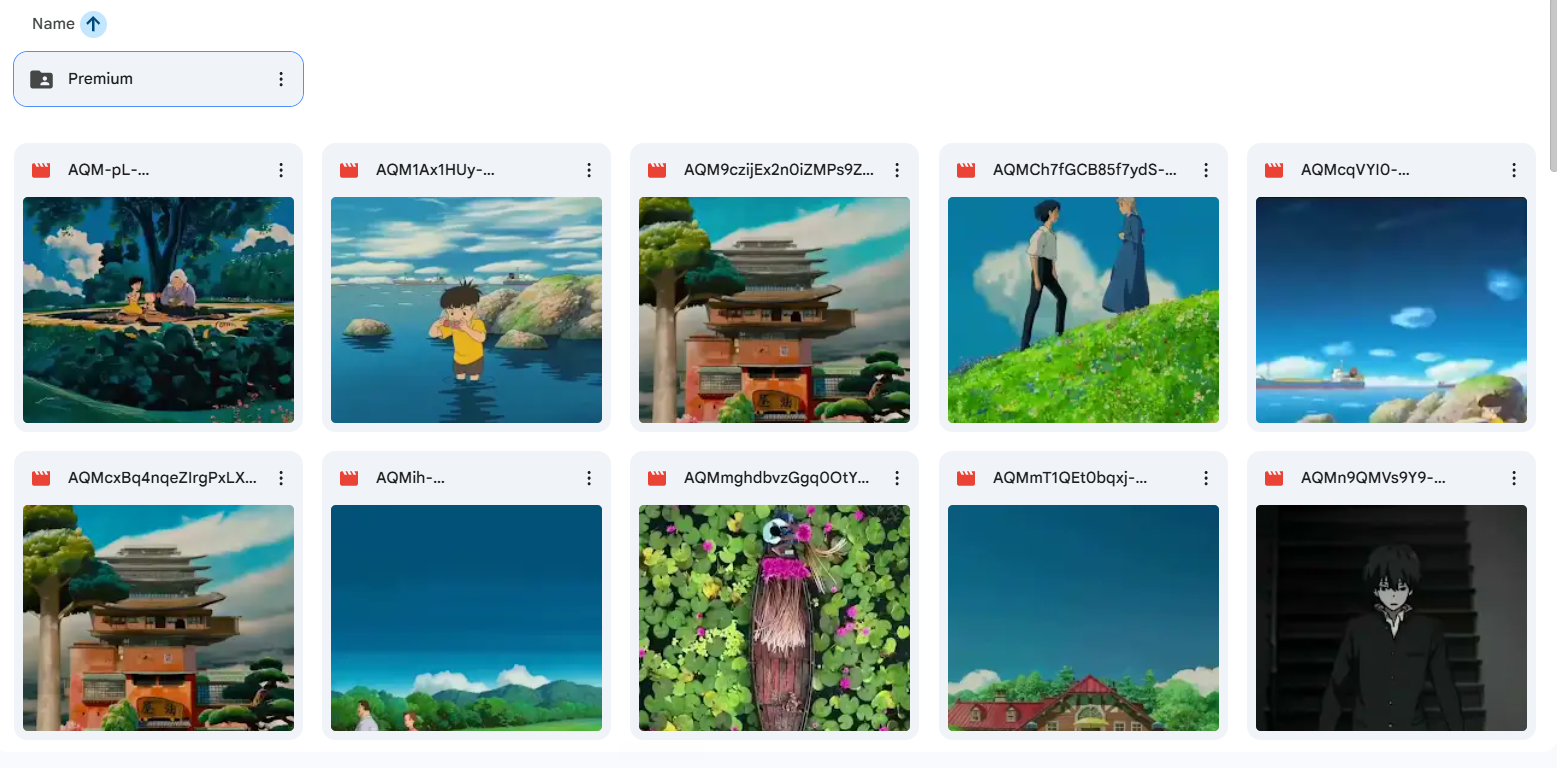1557x768 pixels.
Task: Click video file icon of AQMmghdbvzGgq0OtY
Action: [x=657, y=478]
